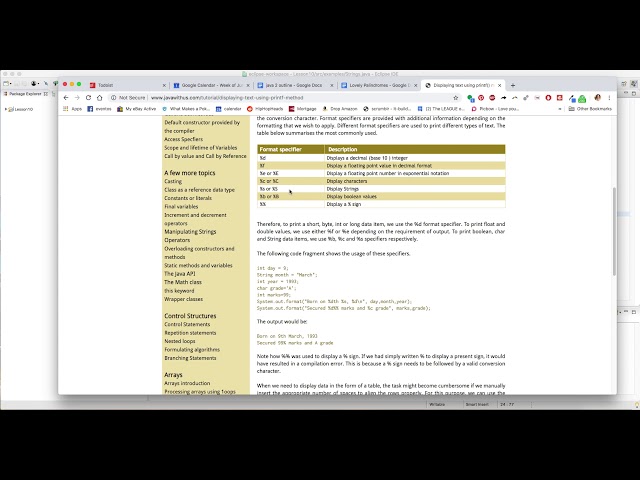Click the Display Strings table cell
The width and height of the screenshot is (640, 480).
click(415, 189)
